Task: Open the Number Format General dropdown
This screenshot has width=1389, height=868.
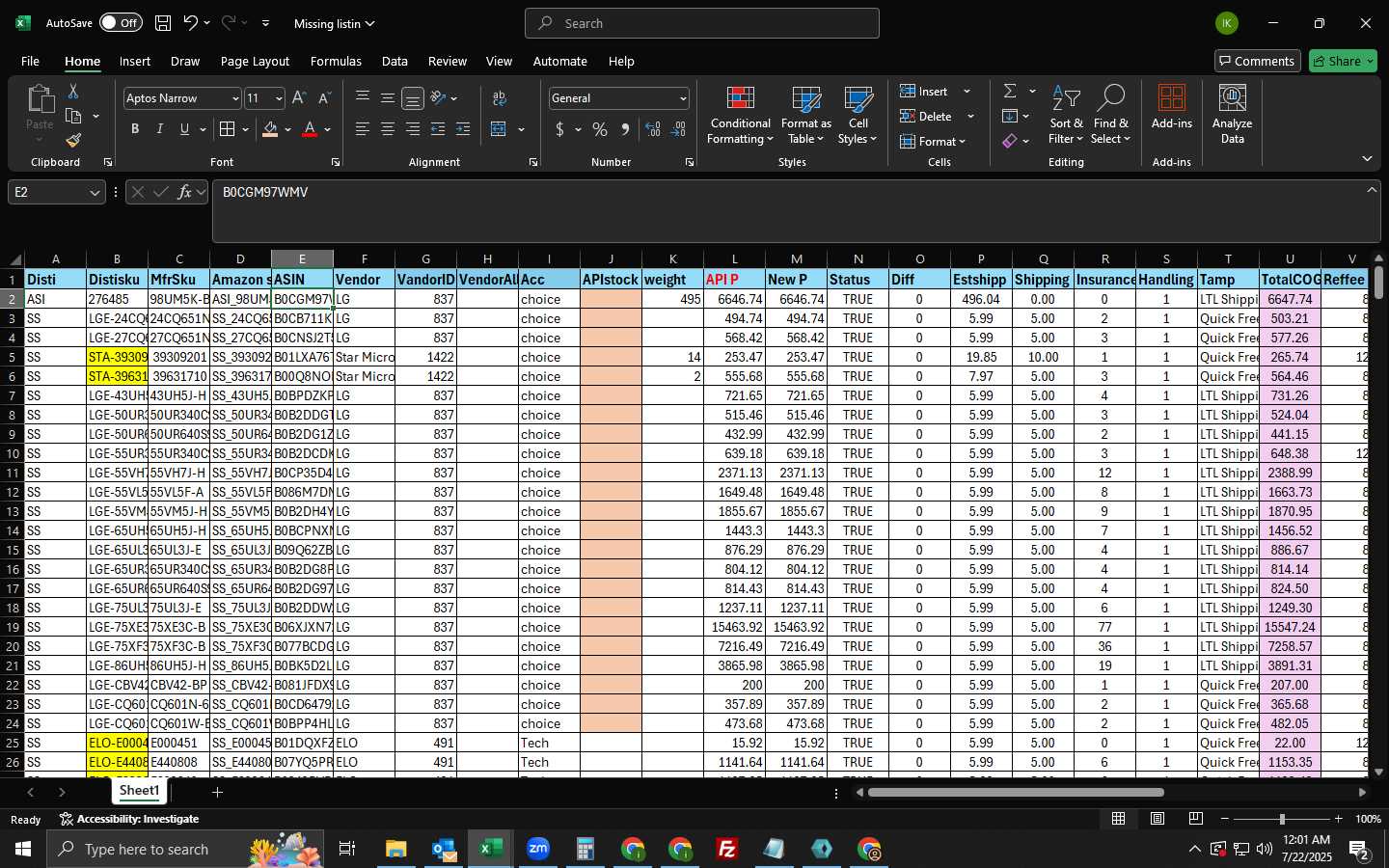Action: click(683, 98)
